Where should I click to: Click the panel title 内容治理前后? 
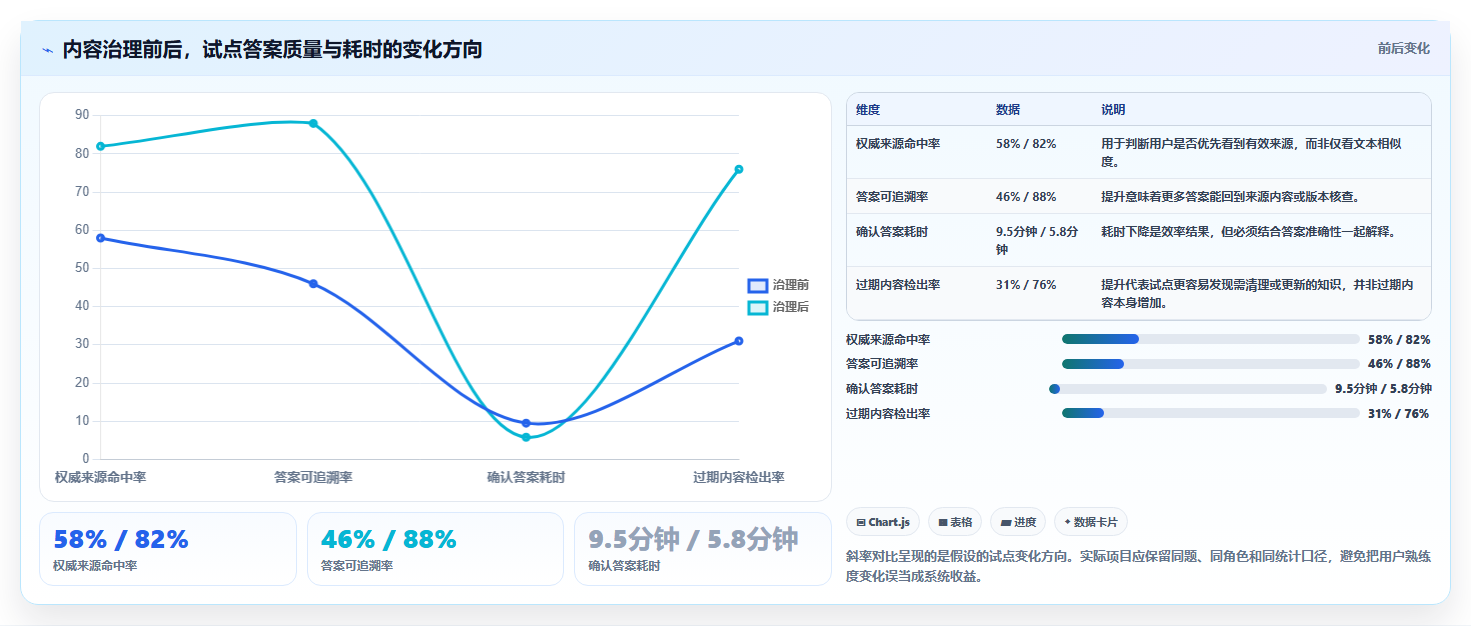(272, 49)
